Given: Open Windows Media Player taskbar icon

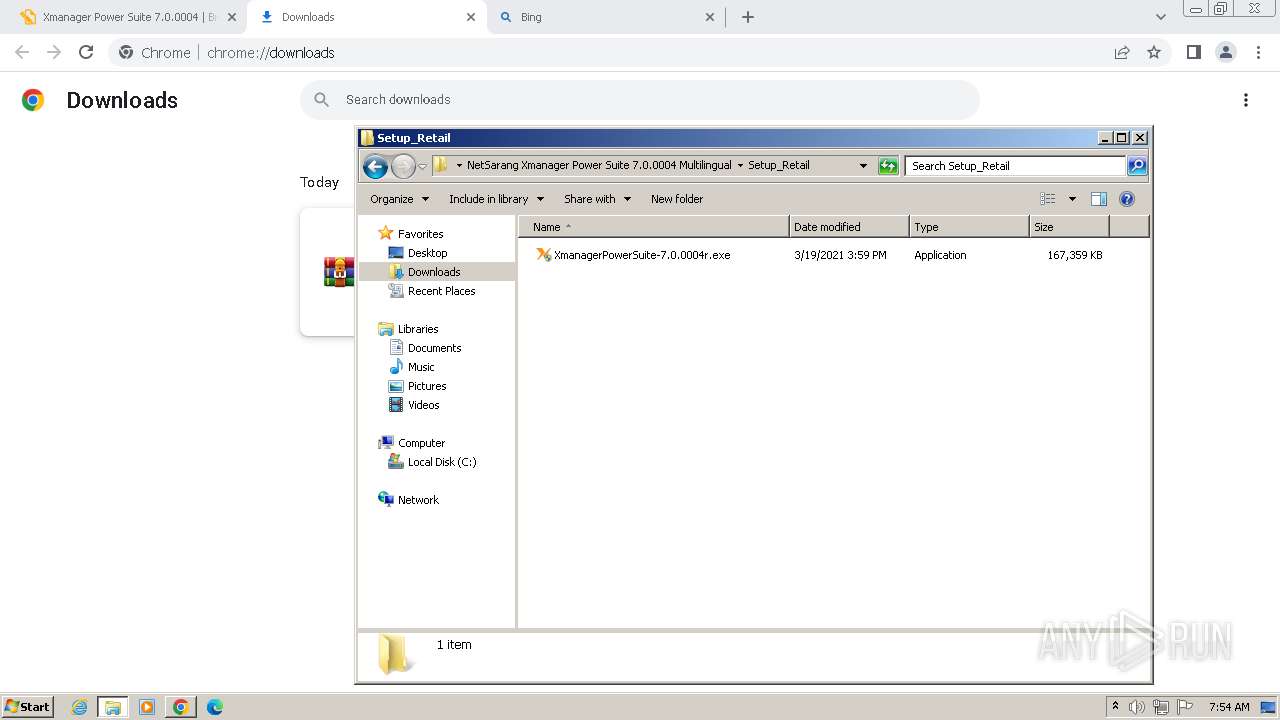Looking at the screenshot, I should click(x=147, y=707).
